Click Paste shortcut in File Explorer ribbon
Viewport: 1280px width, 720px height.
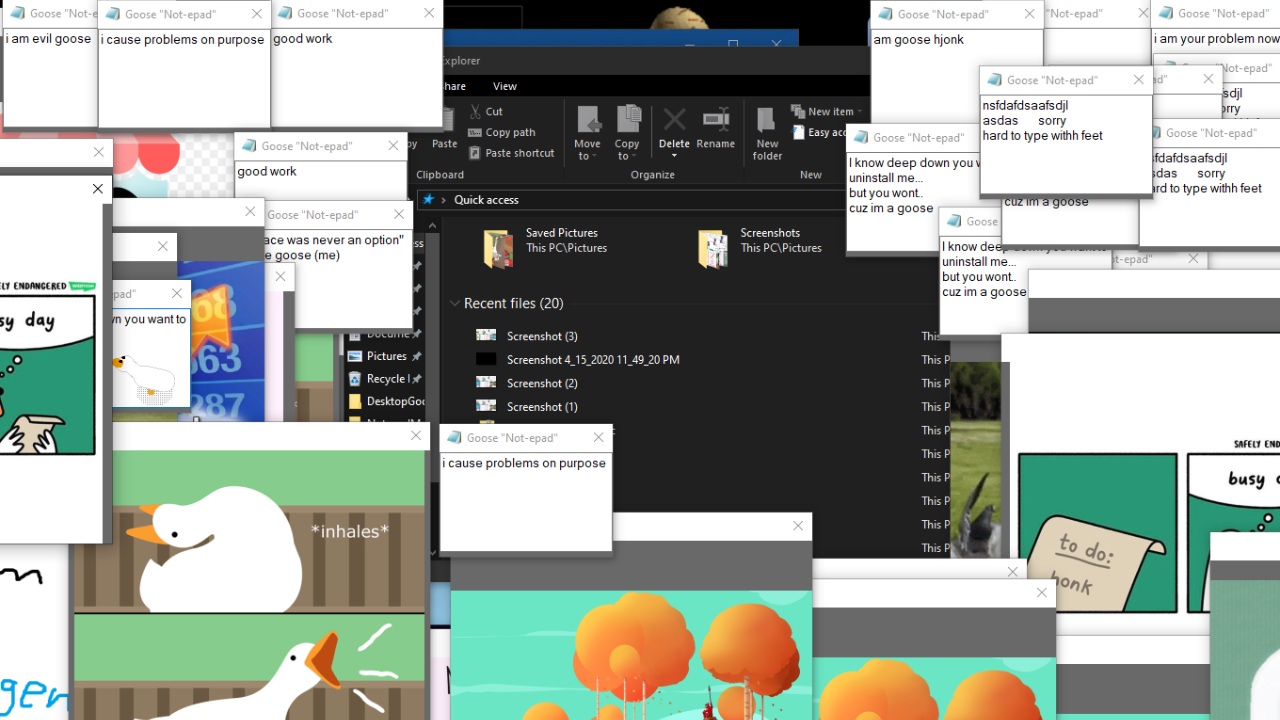[x=511, y=153]
